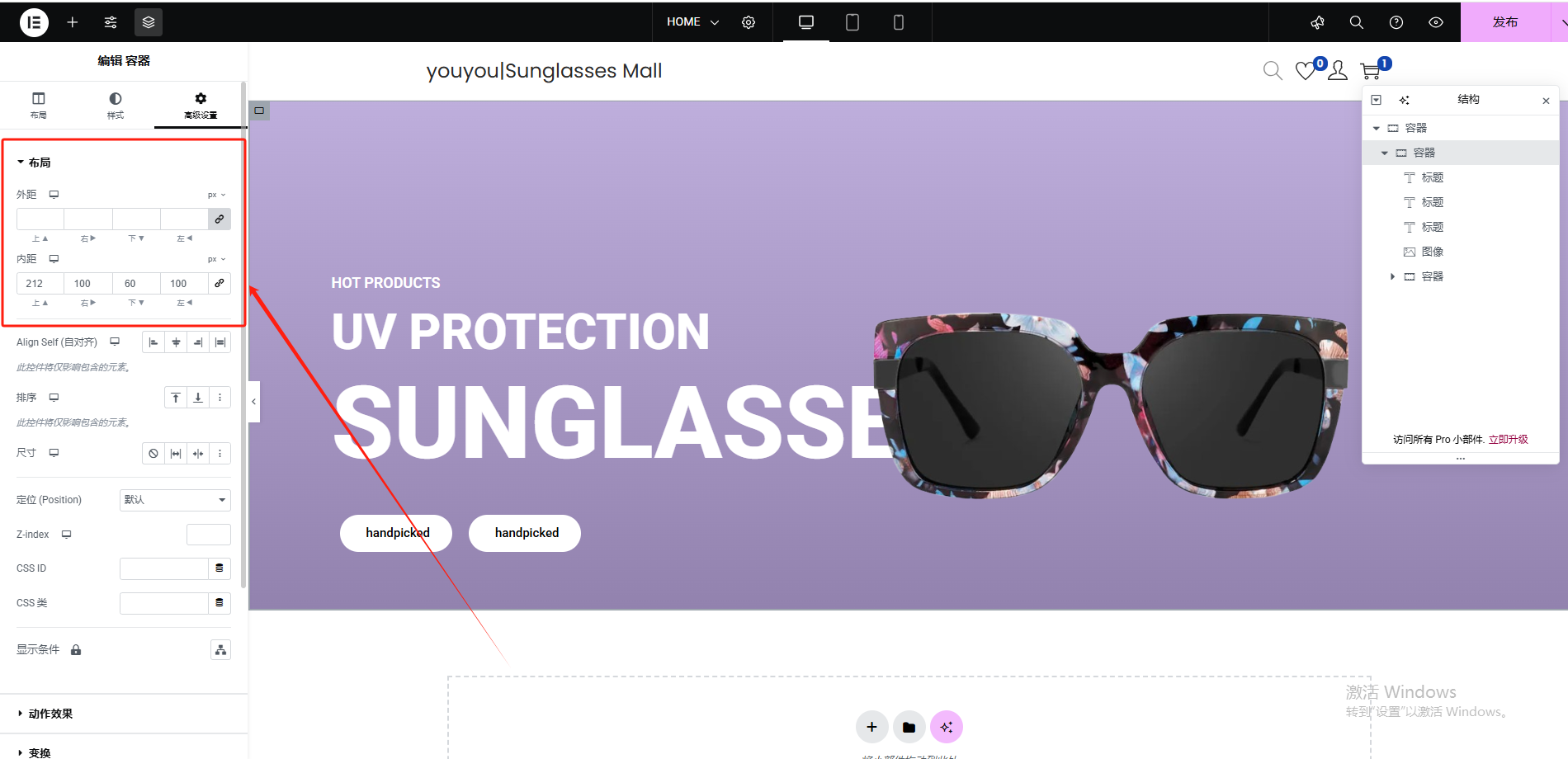Click the 立即升级 upgrade link

[x=1509, y=440]
